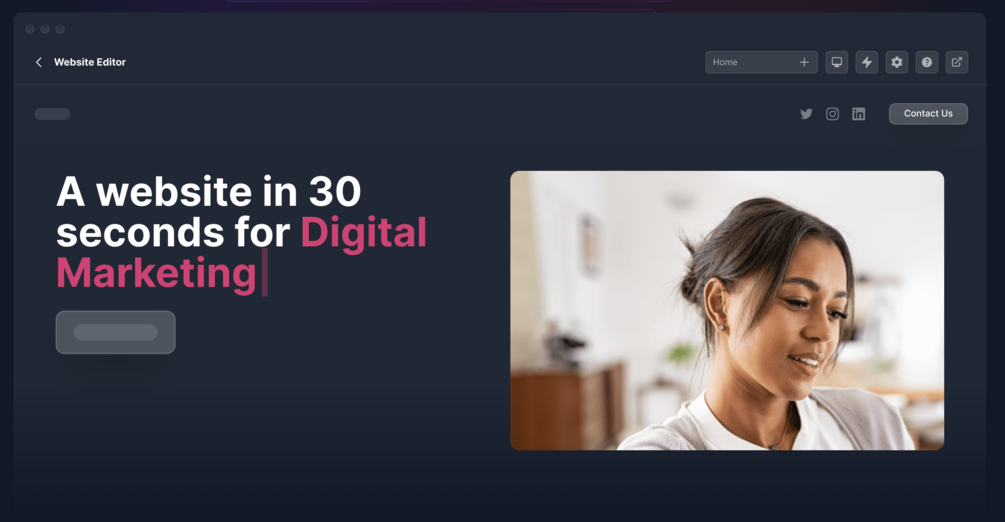Go back using the chevron beside Website Editor
The width and height of the screenshot is (1005, 522).
click(38, 62)
